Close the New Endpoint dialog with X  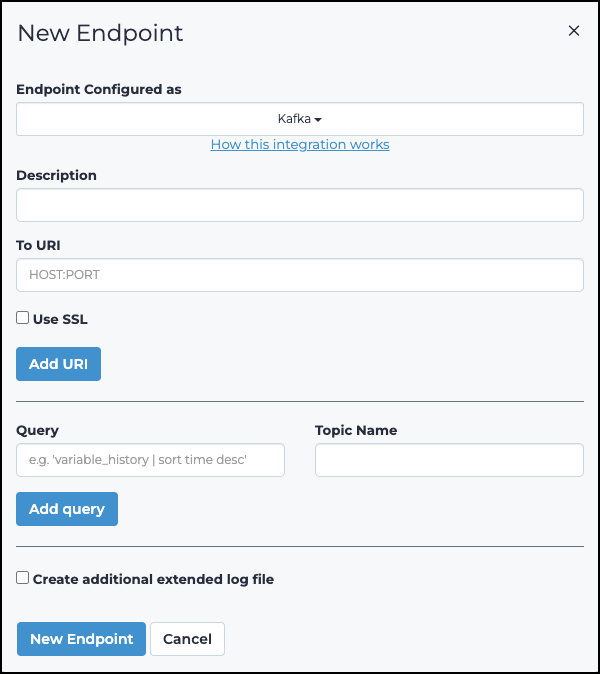[574, 31]
